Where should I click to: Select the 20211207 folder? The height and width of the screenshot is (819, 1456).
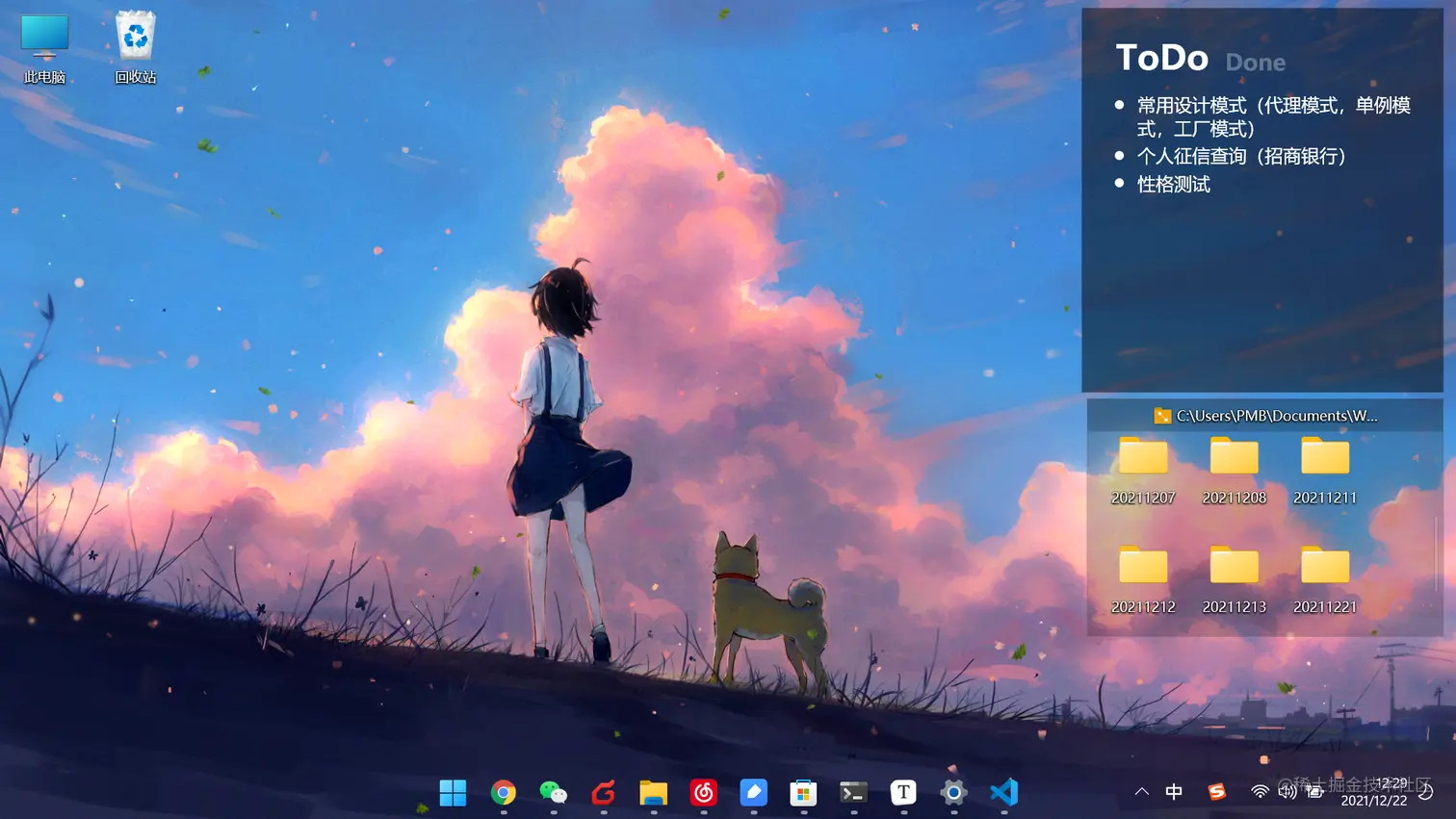[x=1143, y=471]
